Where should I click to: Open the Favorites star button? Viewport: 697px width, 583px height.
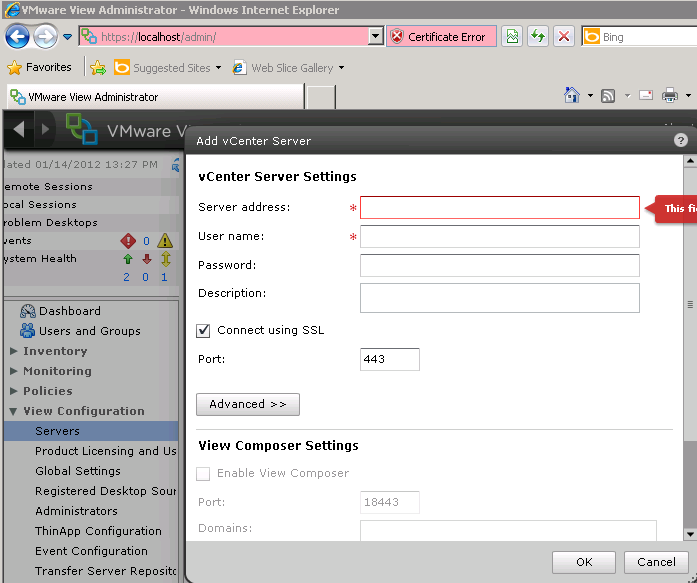(39, 68)
